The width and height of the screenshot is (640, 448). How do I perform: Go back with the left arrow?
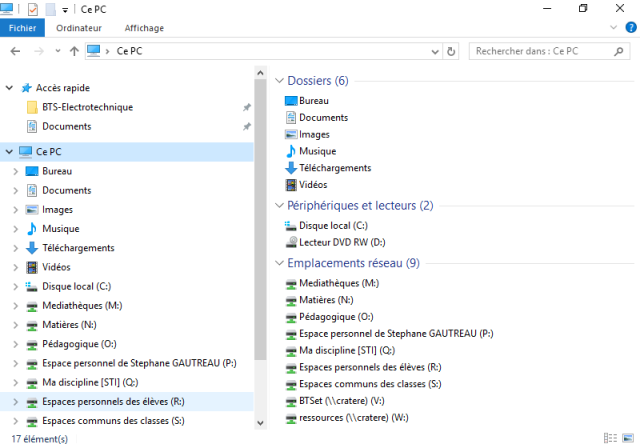(15, 51)
